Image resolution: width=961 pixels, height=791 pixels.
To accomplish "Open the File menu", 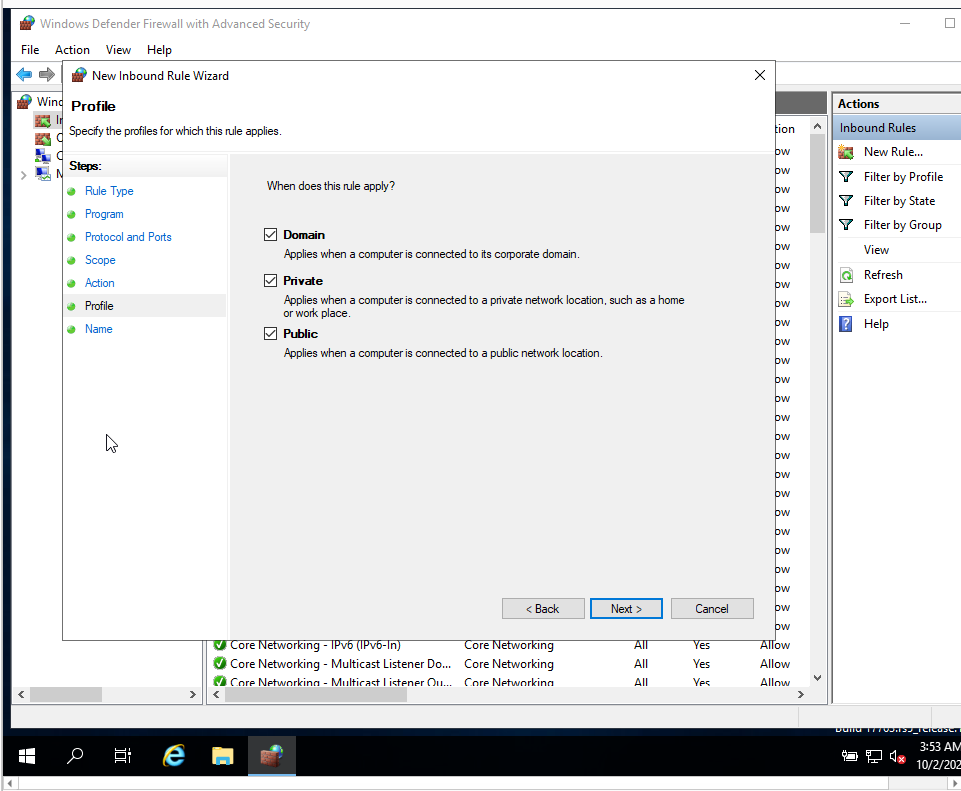I will tap(30, 50).
